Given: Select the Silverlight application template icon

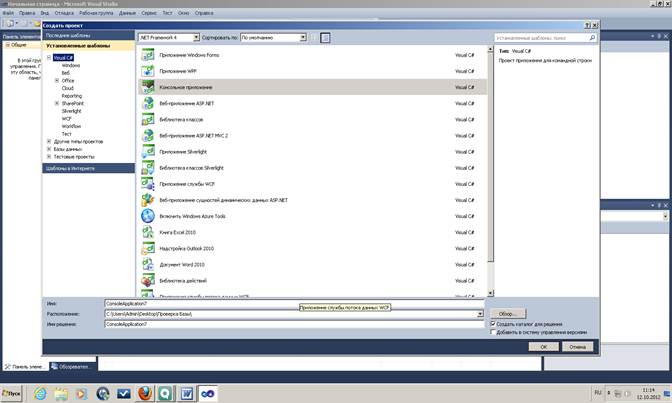Looking at the screenshot, I should 148,152.
